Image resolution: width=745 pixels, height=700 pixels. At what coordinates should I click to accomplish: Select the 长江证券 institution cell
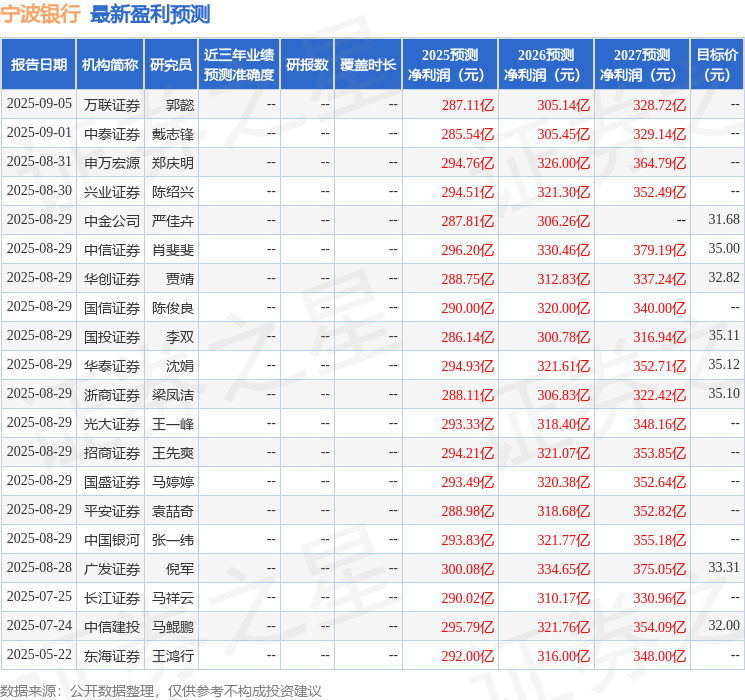point(112,598)
